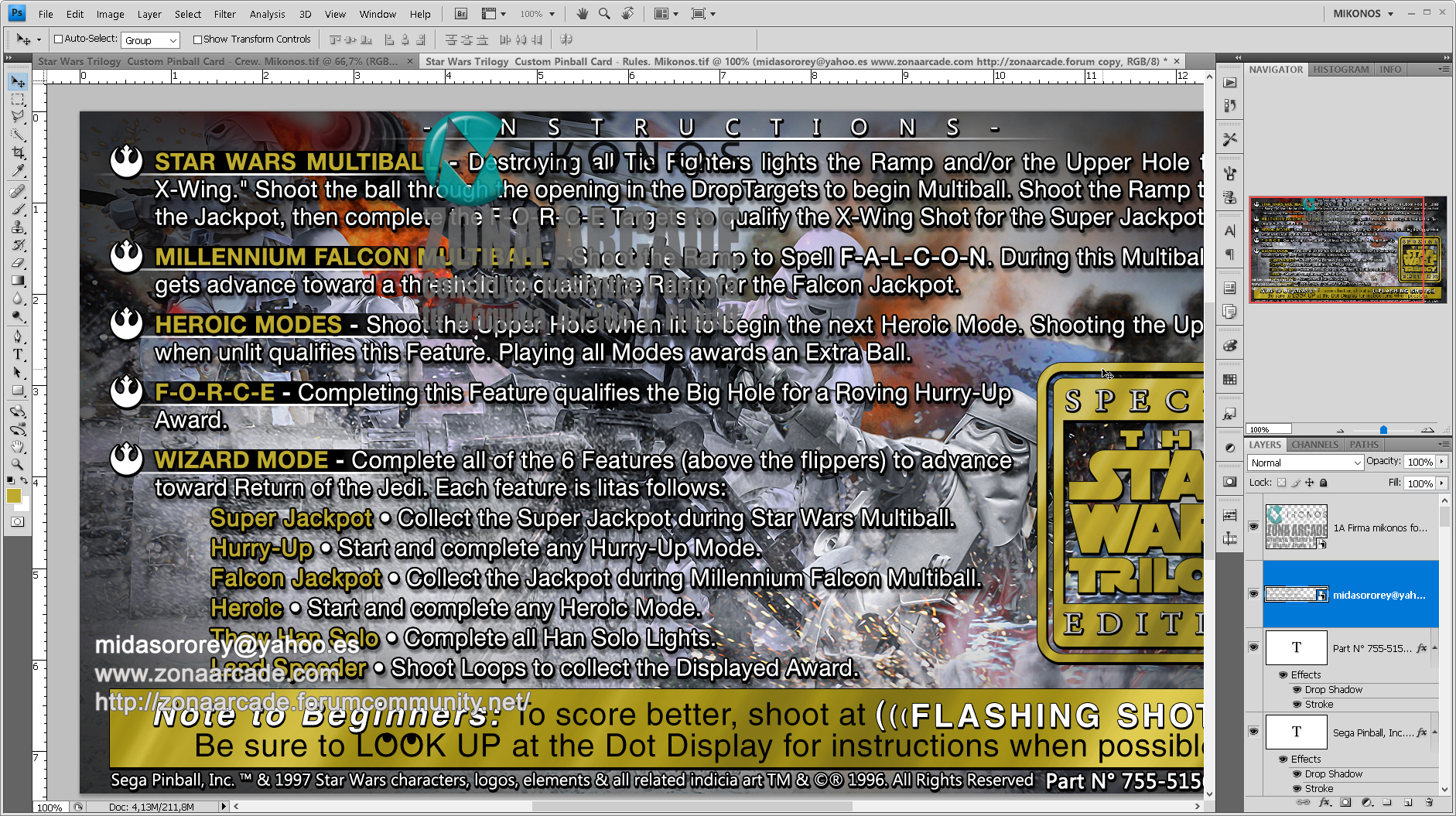
Task: Select the Crop tool
Action: coord(18,152)
